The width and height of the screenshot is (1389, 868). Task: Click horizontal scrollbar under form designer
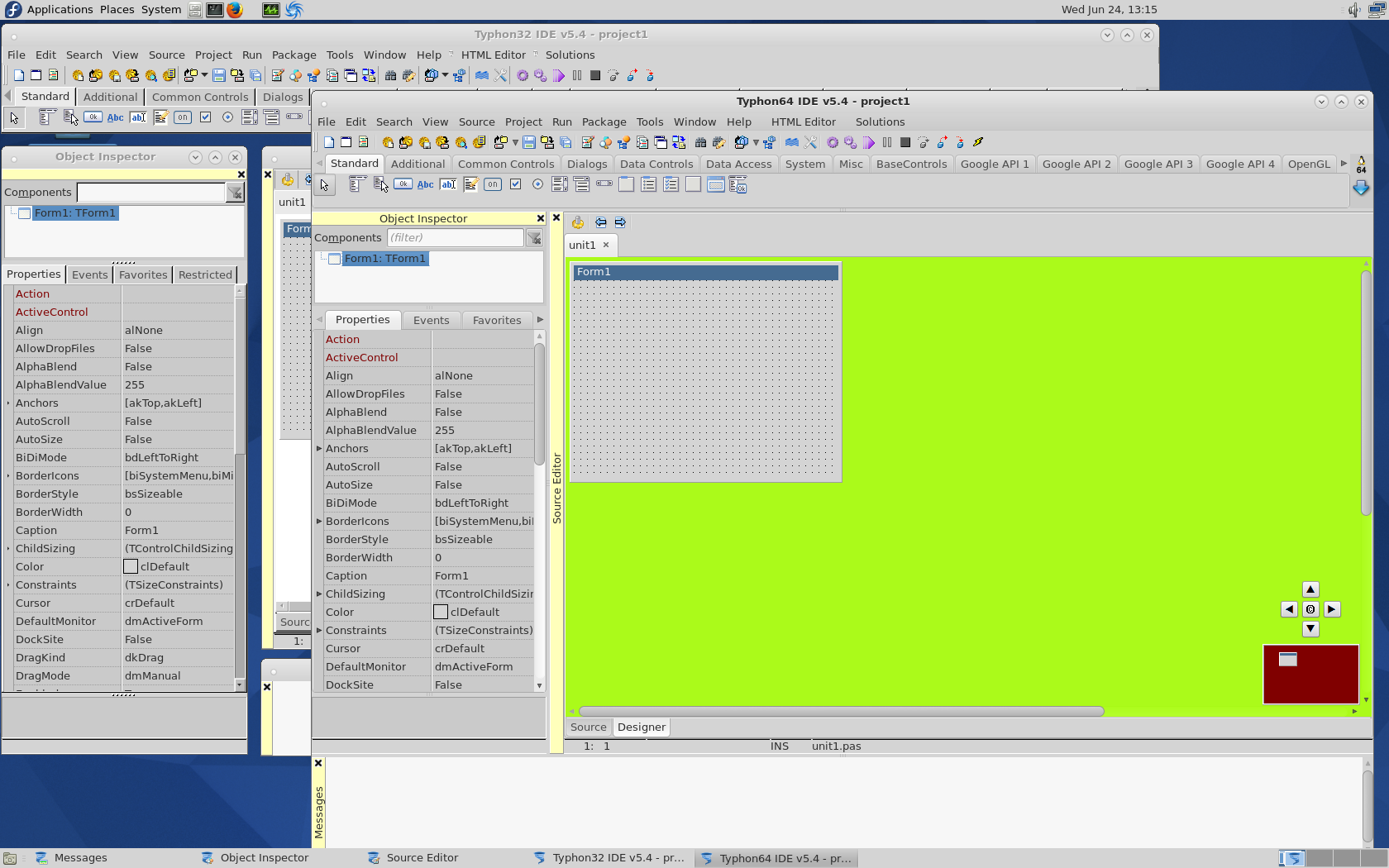tap(841, 711)
